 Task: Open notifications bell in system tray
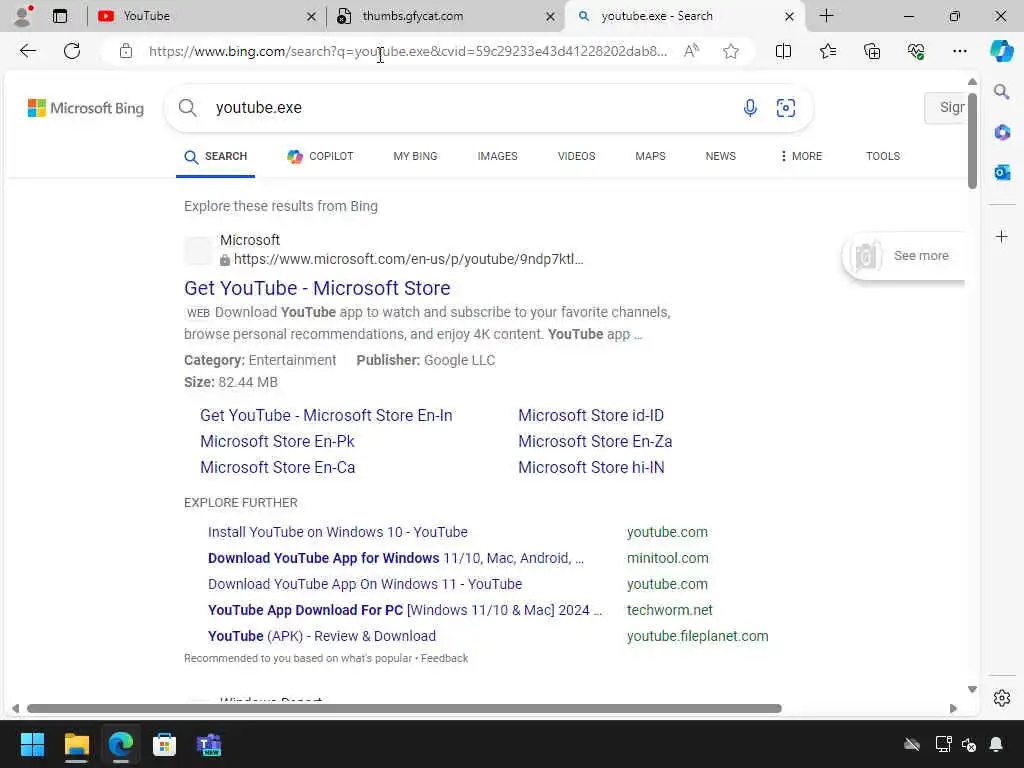coord(996,744)
